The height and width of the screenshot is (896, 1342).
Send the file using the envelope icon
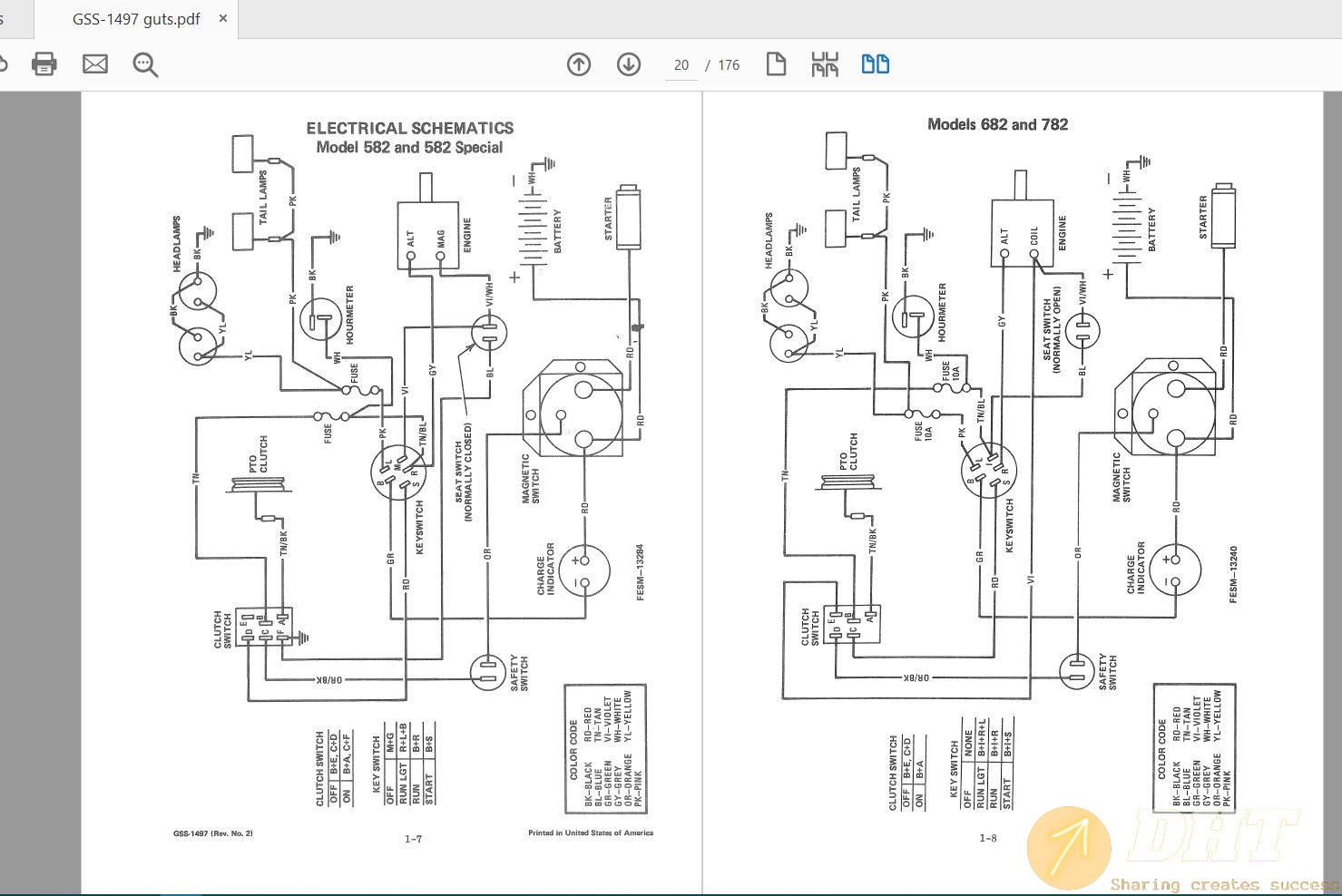coord(94,64)
